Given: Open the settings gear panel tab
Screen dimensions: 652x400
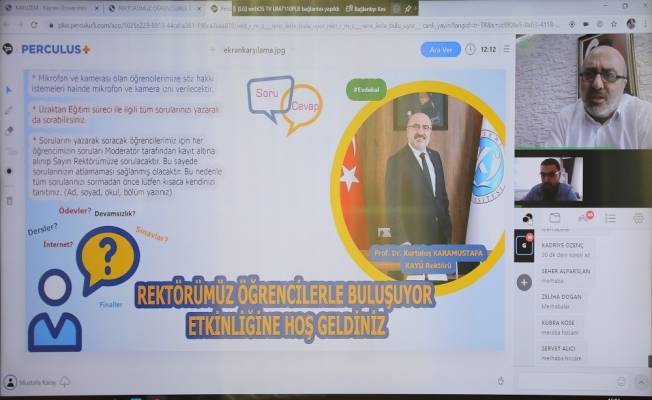Looking at the screenshot, I should tap(638, 218).
